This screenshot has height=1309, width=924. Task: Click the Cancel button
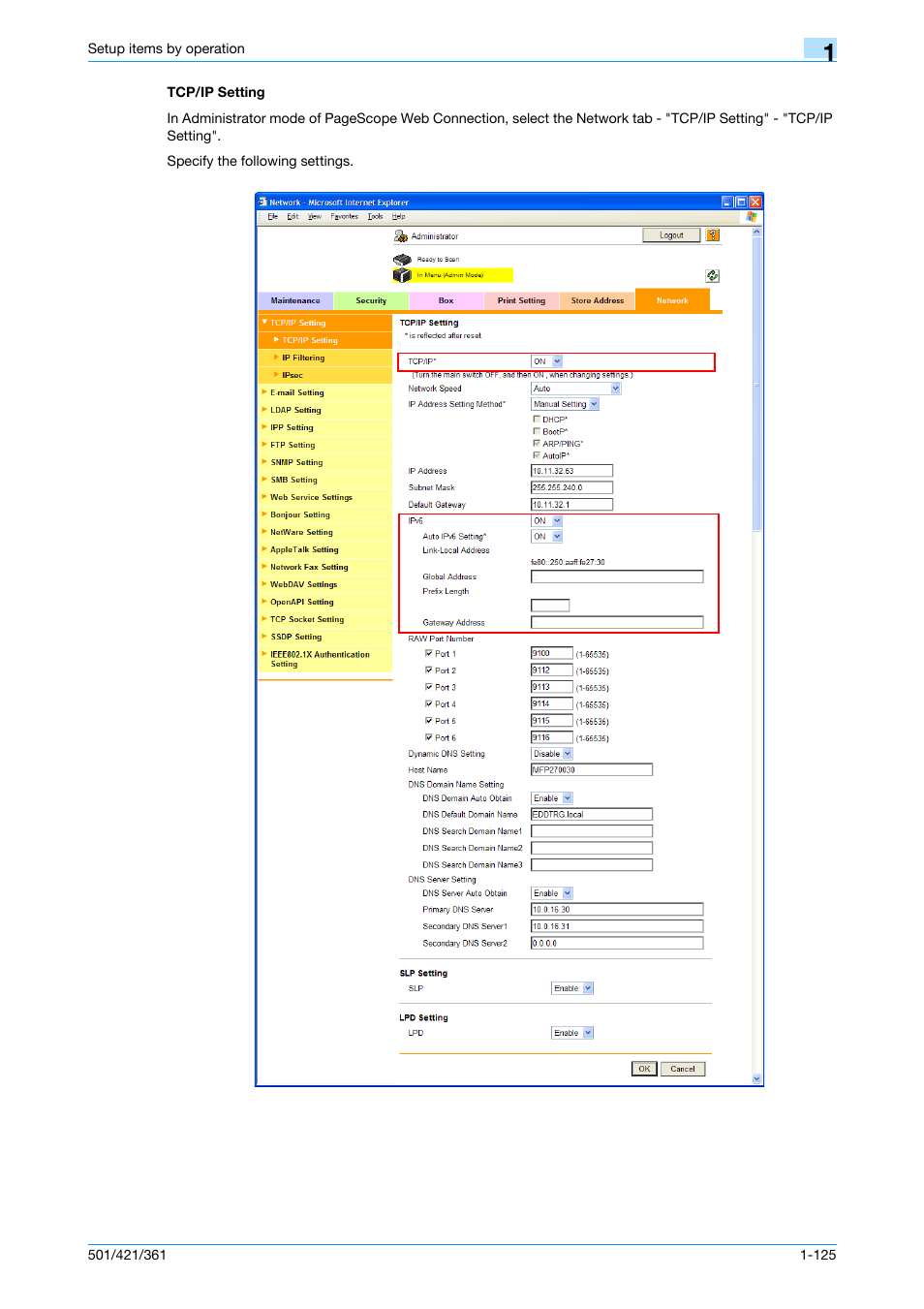[683, 1069]
